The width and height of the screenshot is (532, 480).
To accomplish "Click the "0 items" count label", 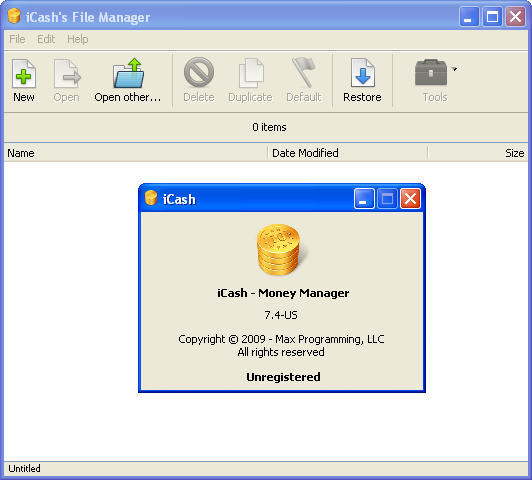I will click(269, 127).
